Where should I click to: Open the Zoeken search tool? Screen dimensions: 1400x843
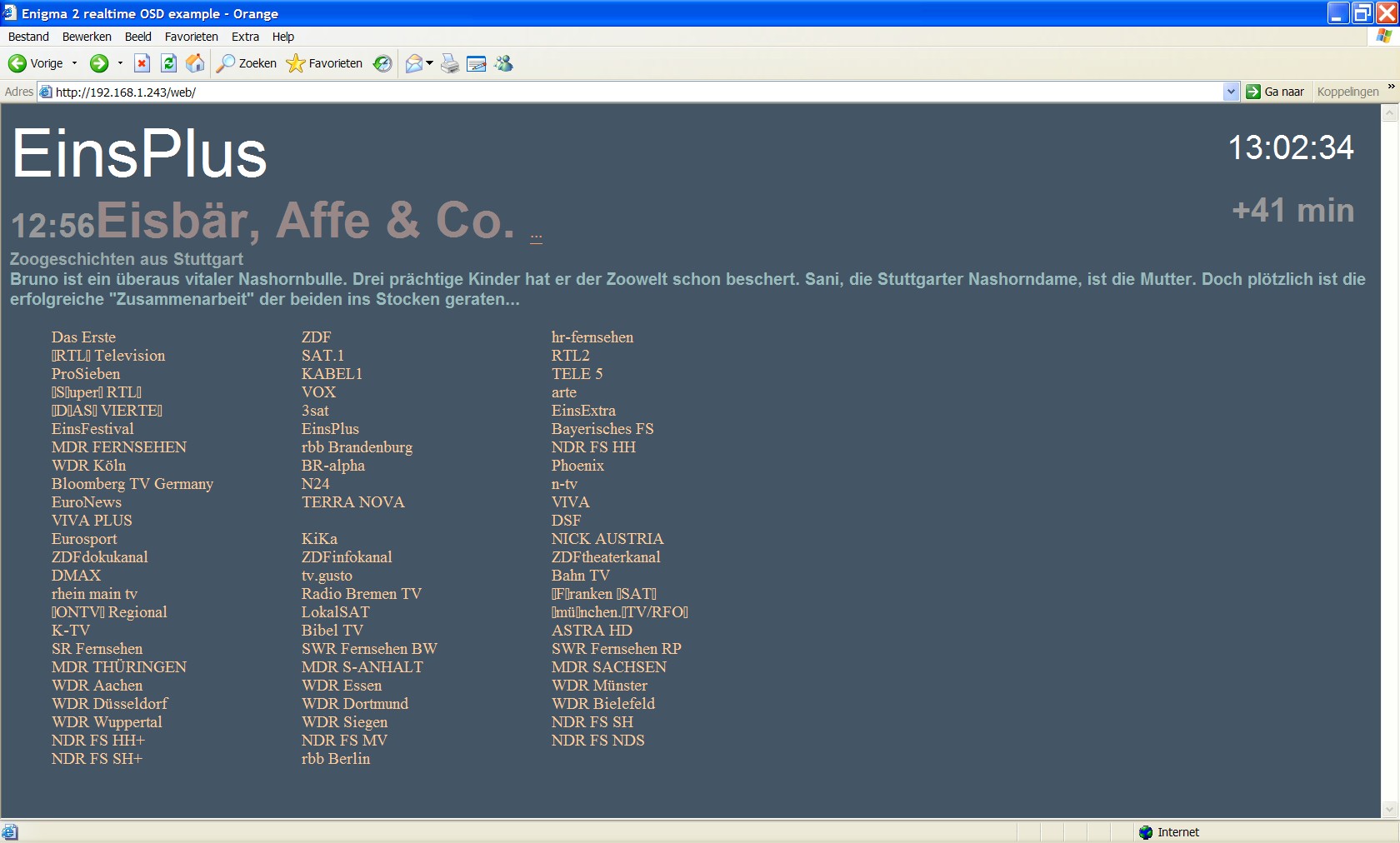pyautogui.click(x=247, y=63)
